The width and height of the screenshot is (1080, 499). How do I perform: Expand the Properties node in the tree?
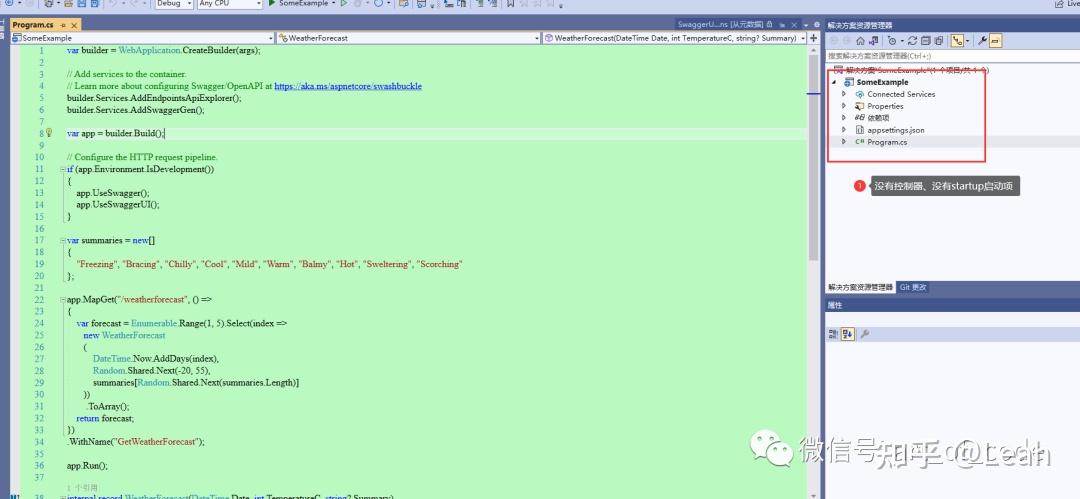[x=844, y=106]
